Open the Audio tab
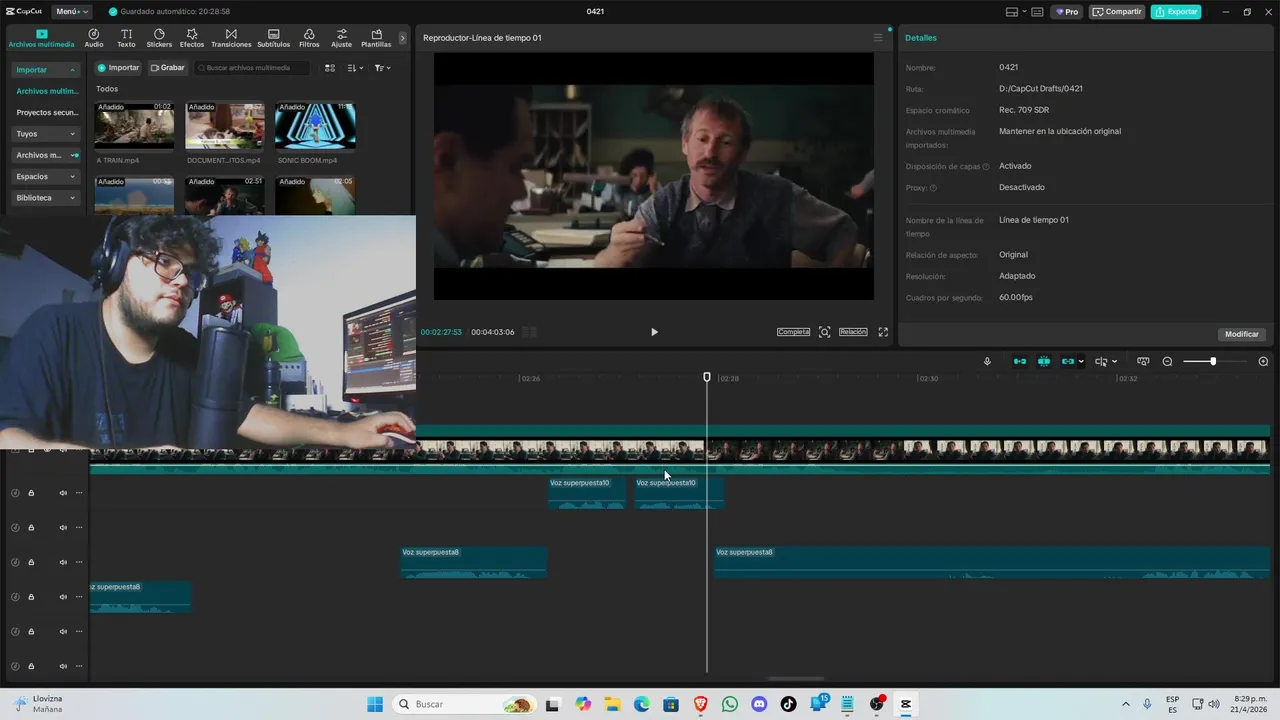This screenshot has height=720, width=1280. pos(94,38)
